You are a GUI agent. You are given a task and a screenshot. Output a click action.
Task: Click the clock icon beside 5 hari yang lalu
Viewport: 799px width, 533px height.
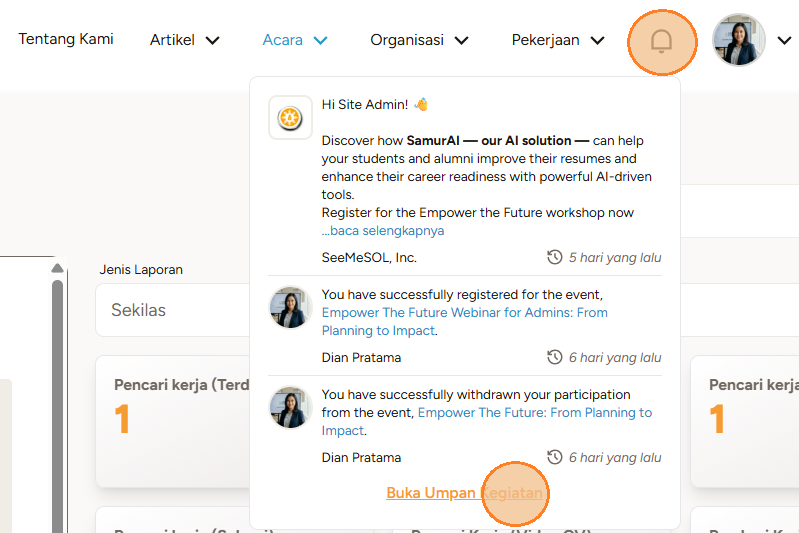(x=555, y=258)
